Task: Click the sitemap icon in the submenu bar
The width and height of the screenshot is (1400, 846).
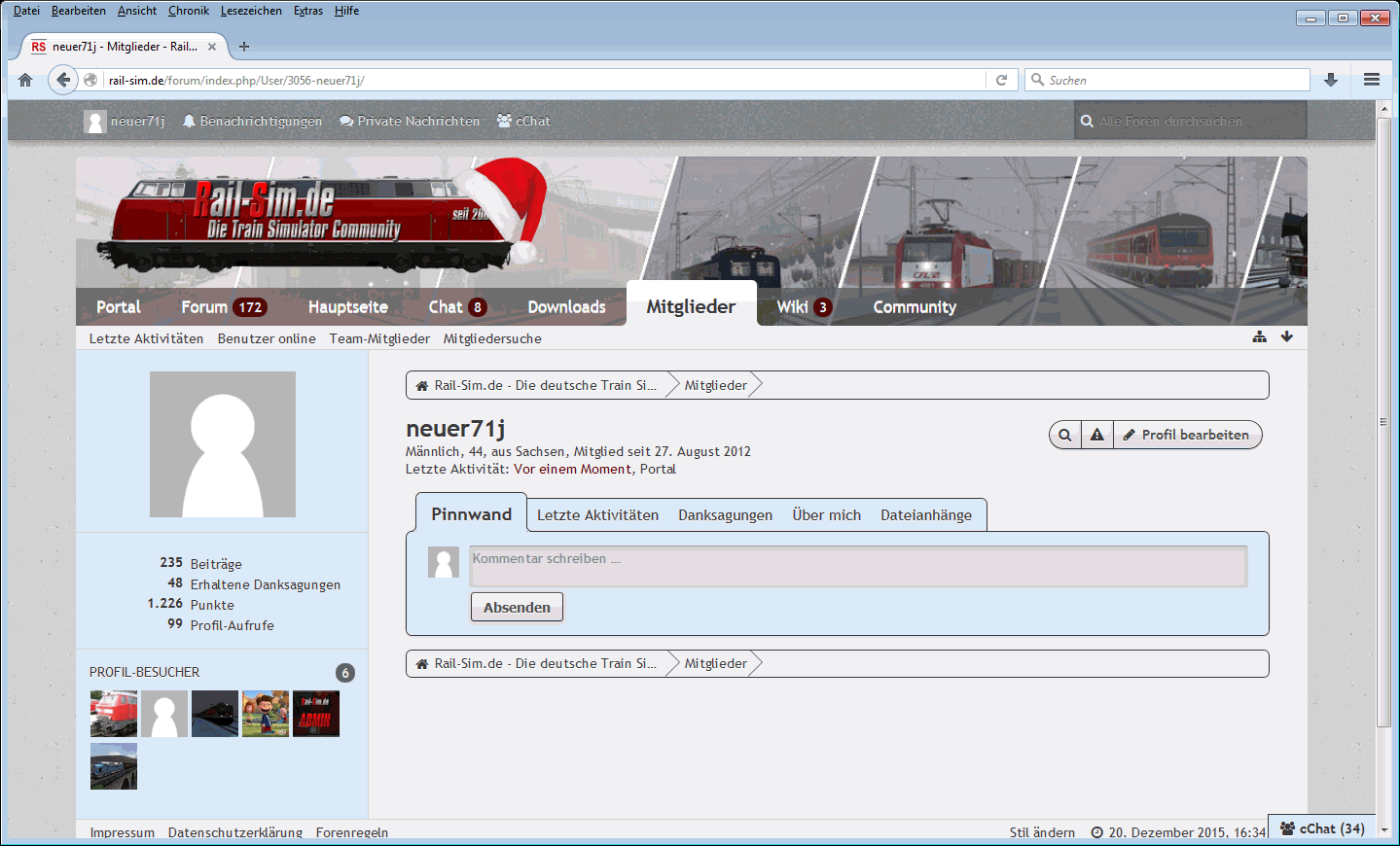Action: tap(1260, 336)
